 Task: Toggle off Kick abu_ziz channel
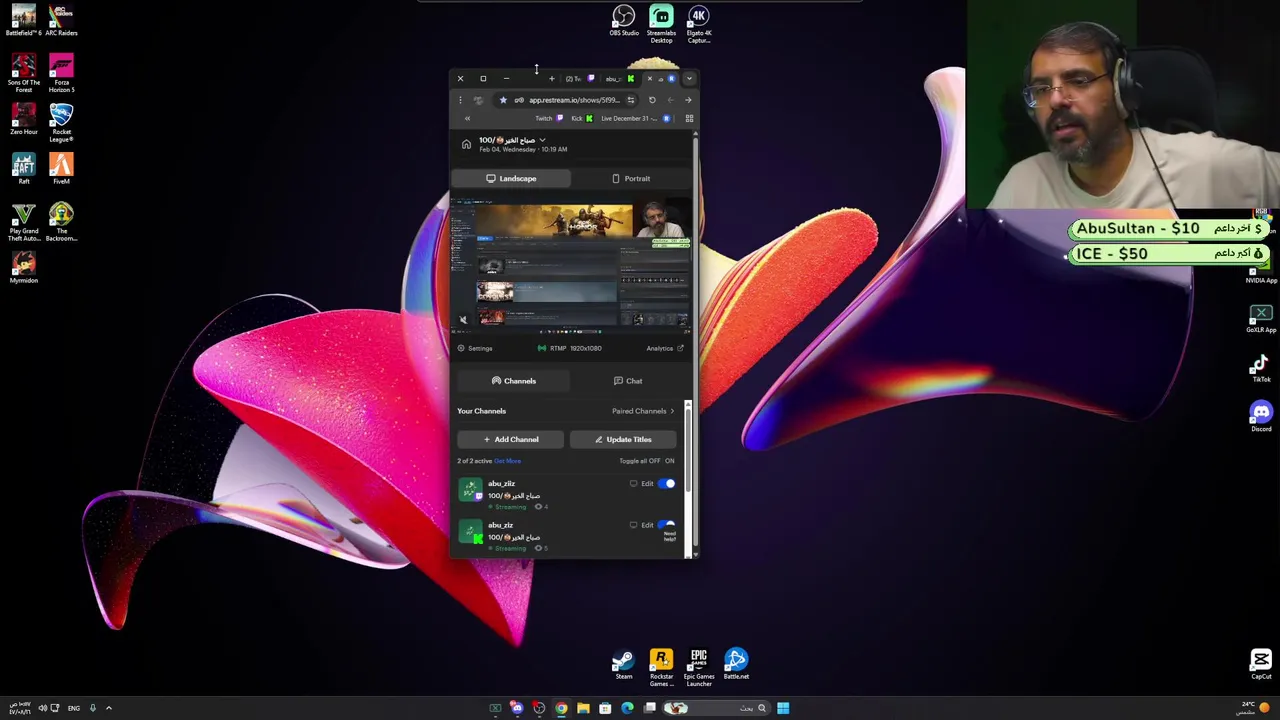(666, 524)
